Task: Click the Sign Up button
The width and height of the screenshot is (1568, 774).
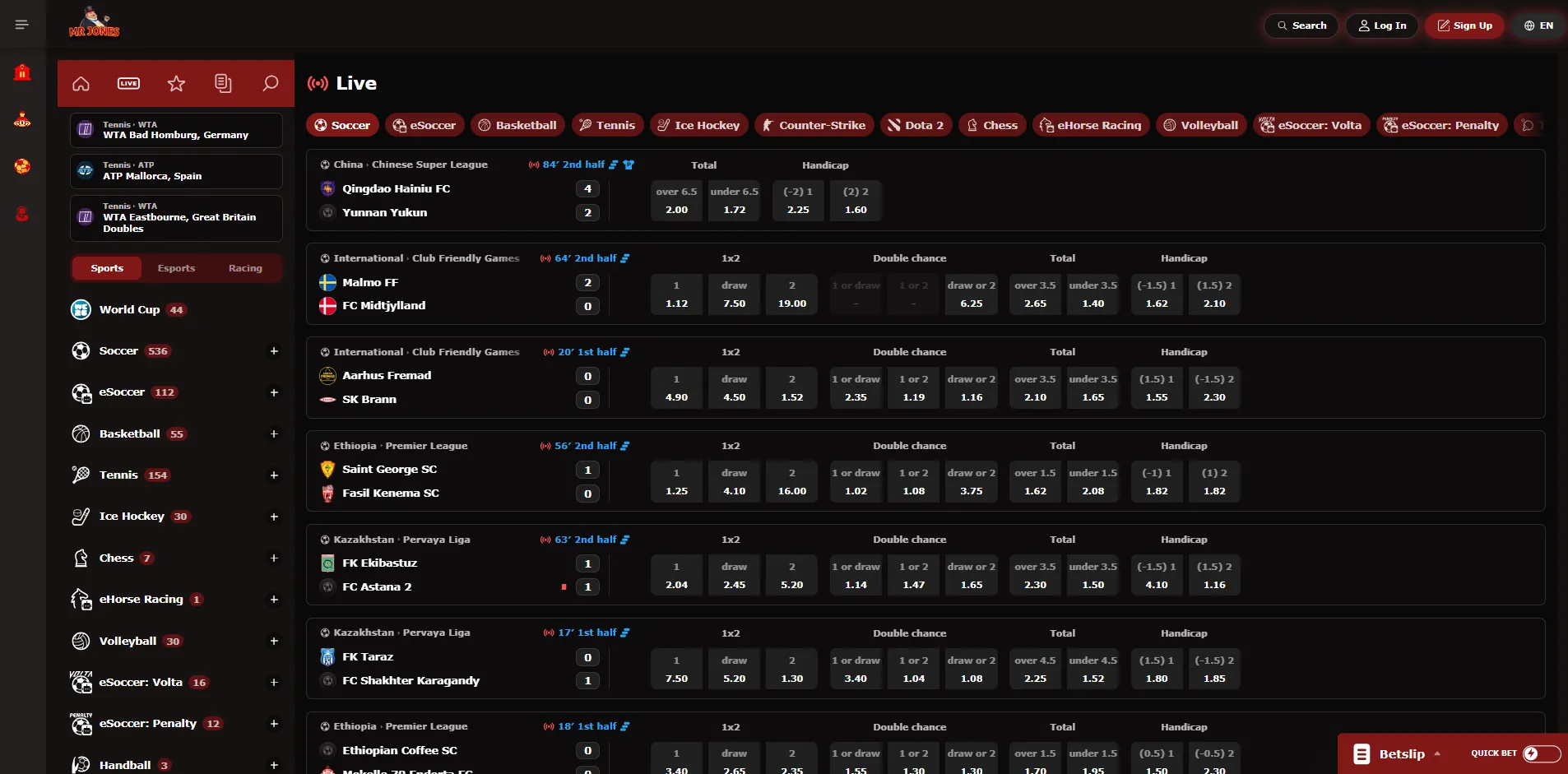Action: pos(1465,25)
